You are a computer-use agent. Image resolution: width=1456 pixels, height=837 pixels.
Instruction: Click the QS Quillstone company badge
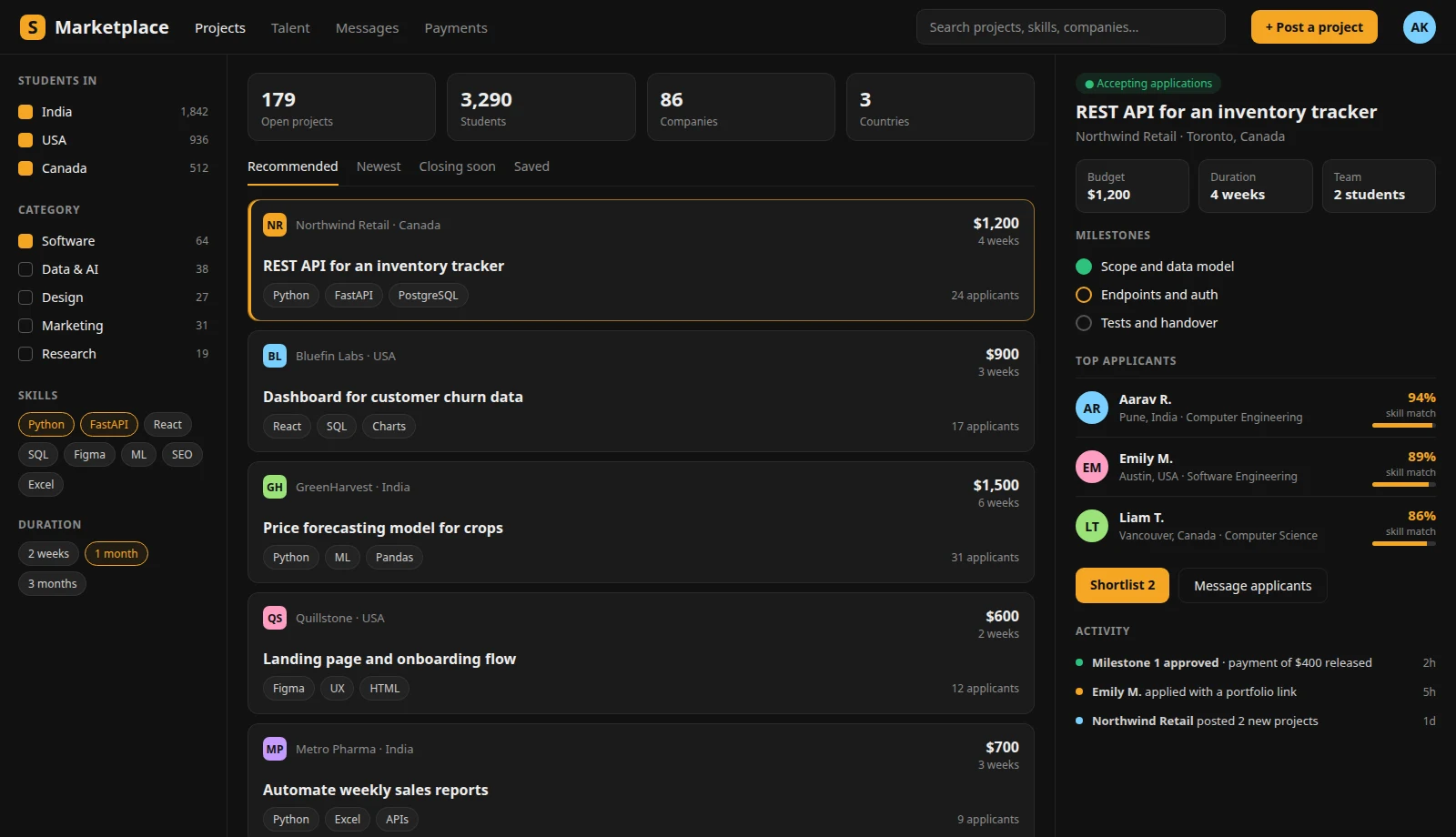[275, 618]
